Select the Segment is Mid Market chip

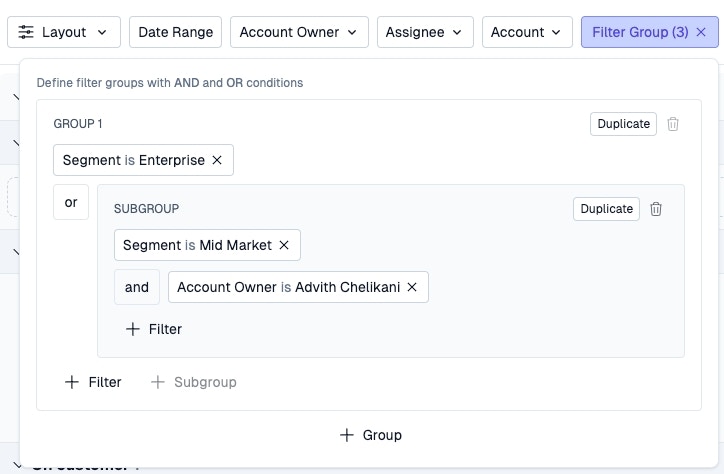pyautogui.click(x=197, y=245)
